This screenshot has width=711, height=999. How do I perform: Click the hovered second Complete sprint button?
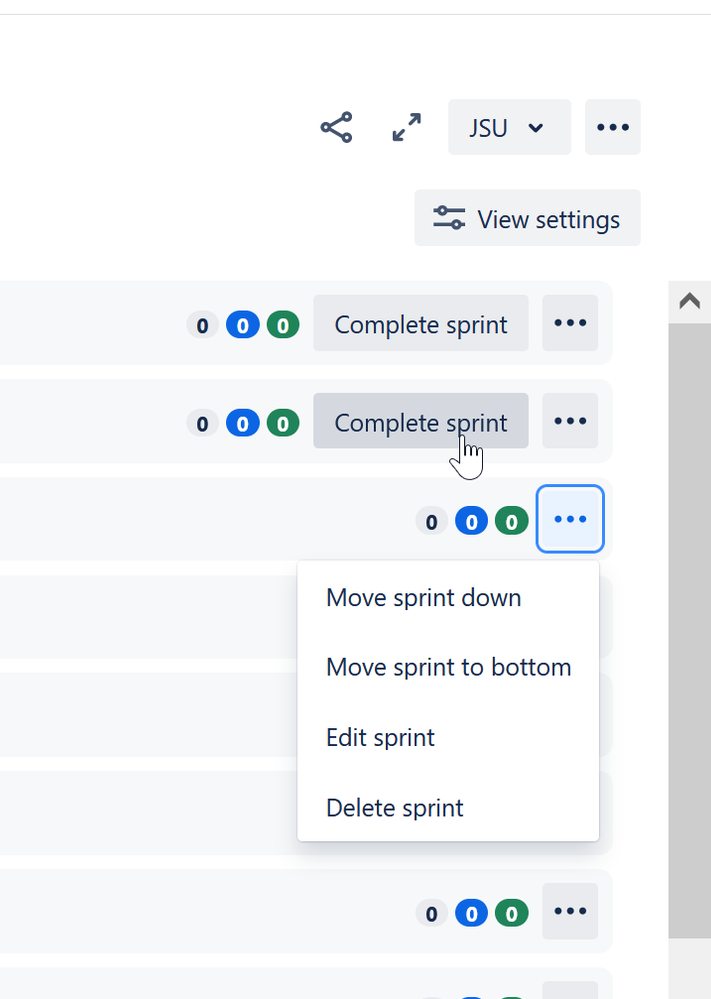pos(421,421)
